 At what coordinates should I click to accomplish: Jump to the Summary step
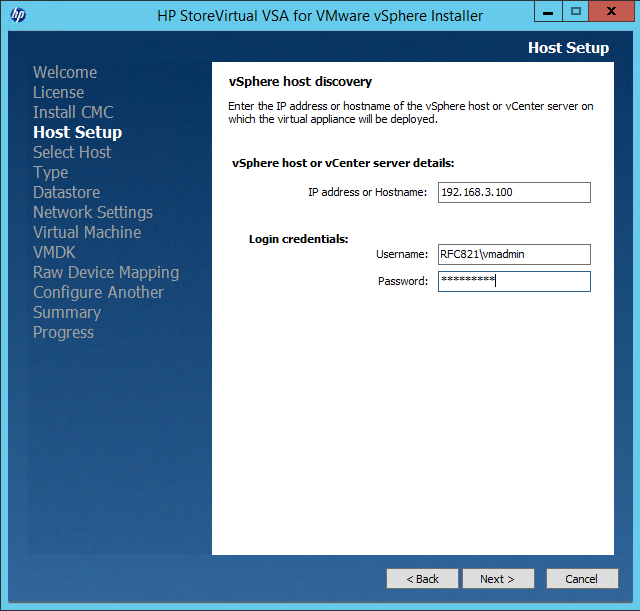(67, 313)
